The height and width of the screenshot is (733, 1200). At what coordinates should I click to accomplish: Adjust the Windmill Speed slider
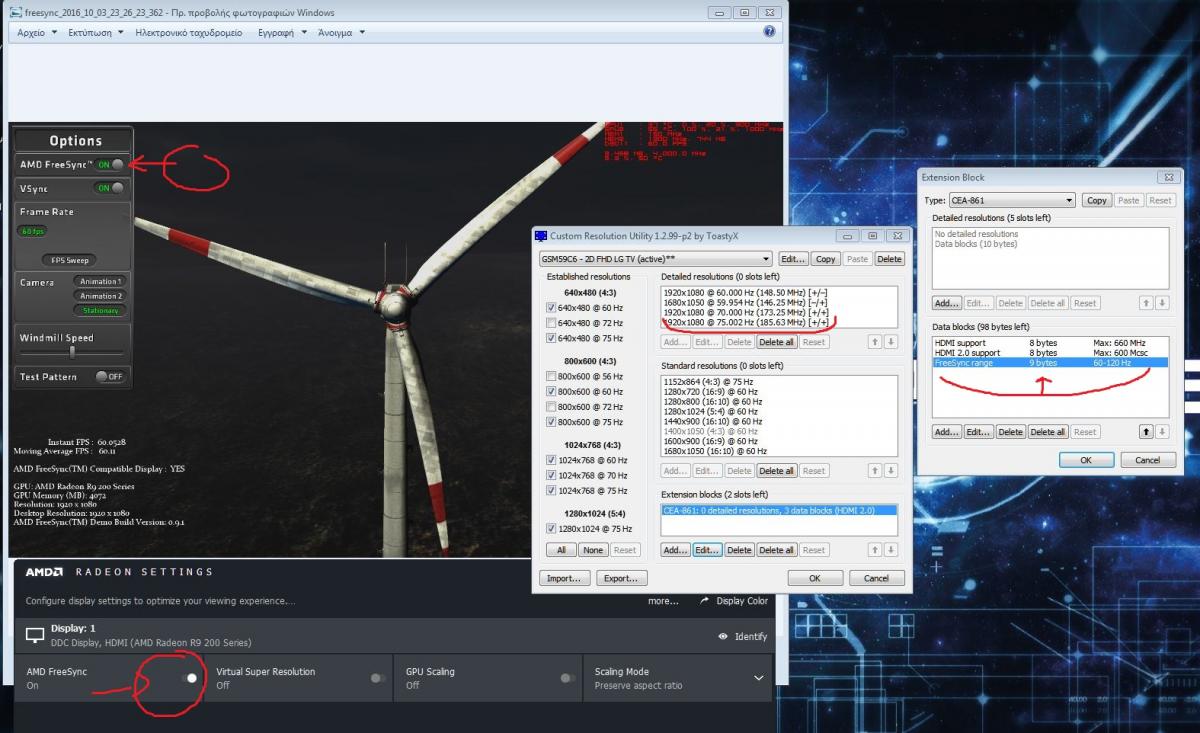[x=72, y=351]
